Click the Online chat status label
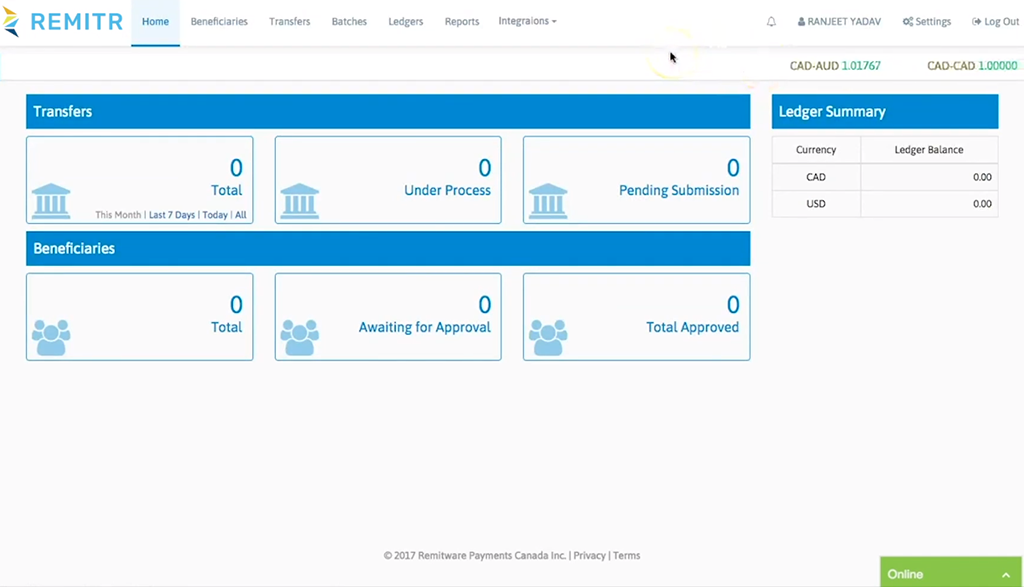Viewport: 1024px width, 587px height. pyautogui.click(x=905, y=575)
